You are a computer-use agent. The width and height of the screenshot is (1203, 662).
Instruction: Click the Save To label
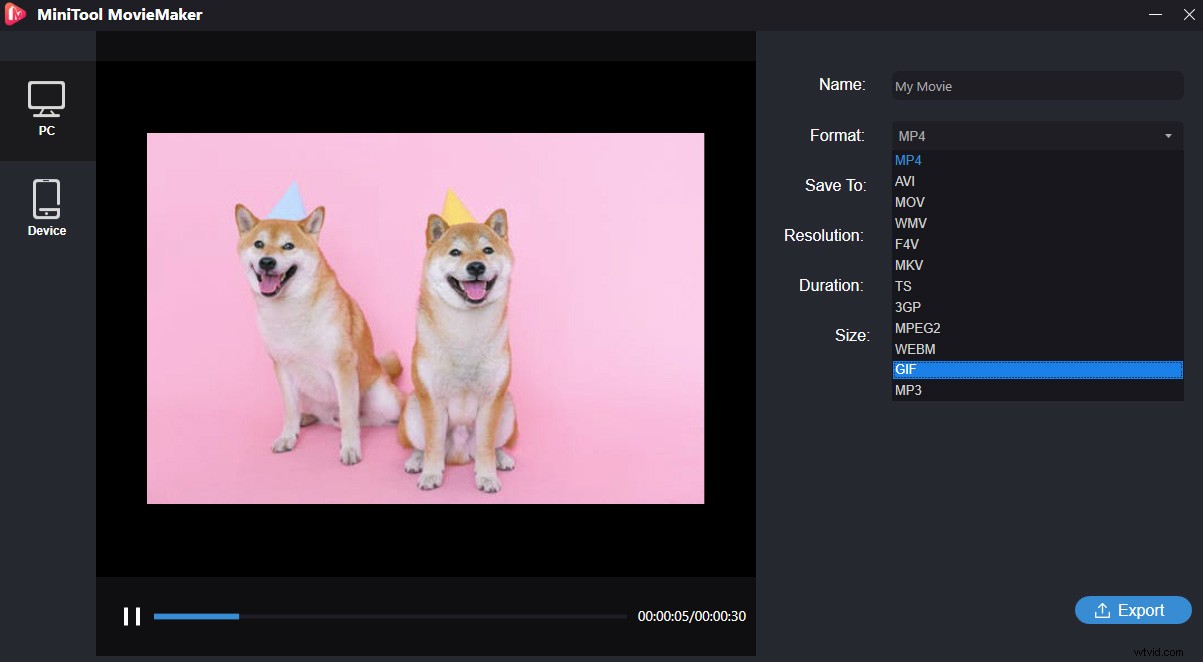click(x=835, y=185)
